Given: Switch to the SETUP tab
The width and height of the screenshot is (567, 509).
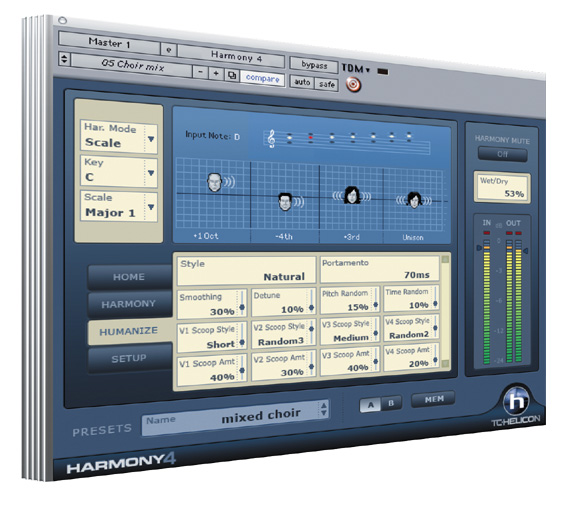Looking at the screenshot, I should (129, 358).
